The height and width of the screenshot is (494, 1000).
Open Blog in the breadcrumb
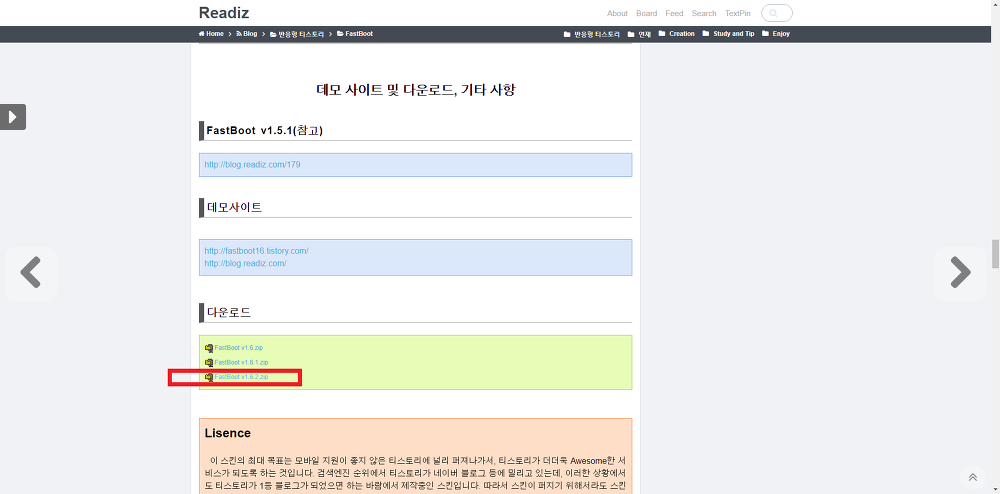coord(246,34)
